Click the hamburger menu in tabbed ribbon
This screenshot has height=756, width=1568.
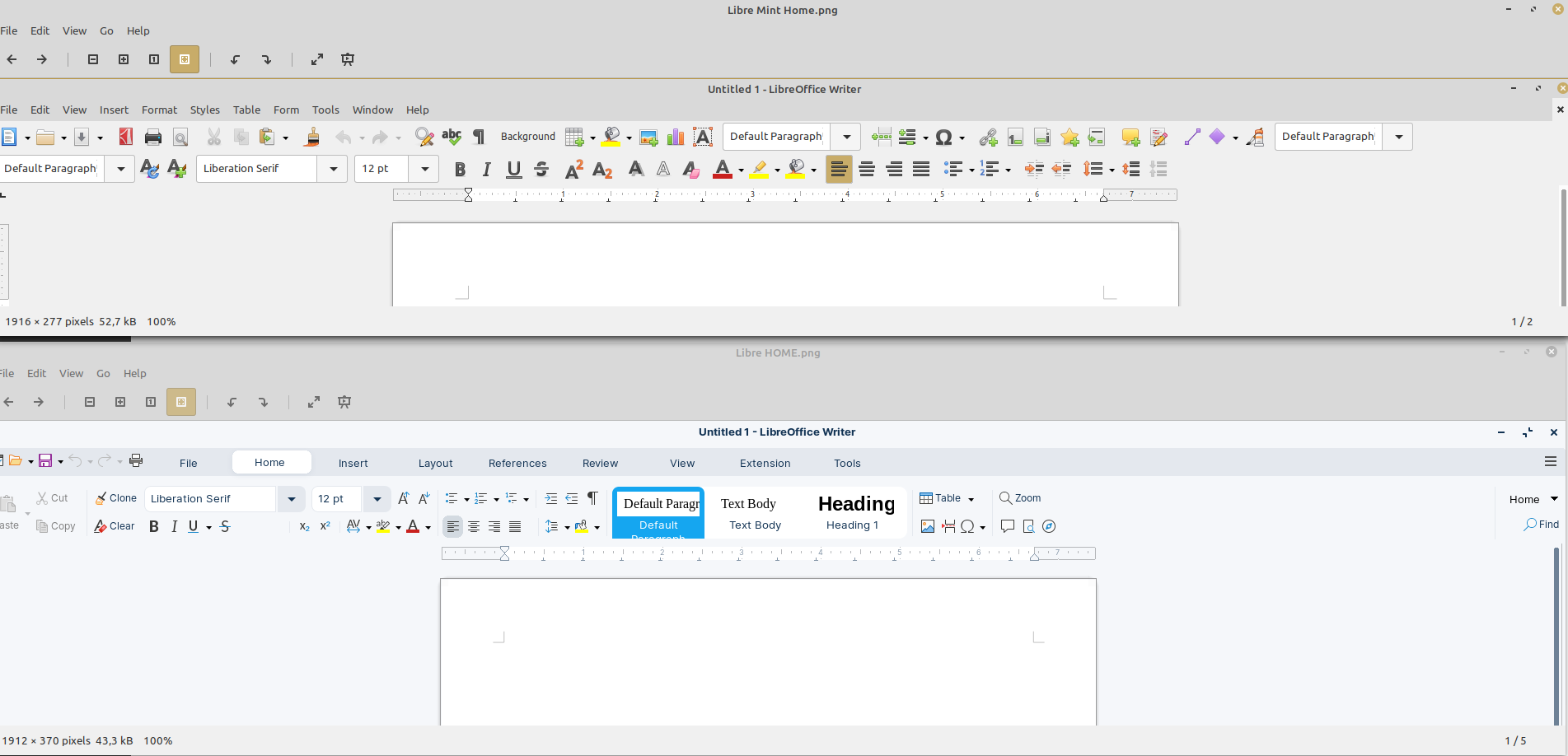tap(1551, 462)
